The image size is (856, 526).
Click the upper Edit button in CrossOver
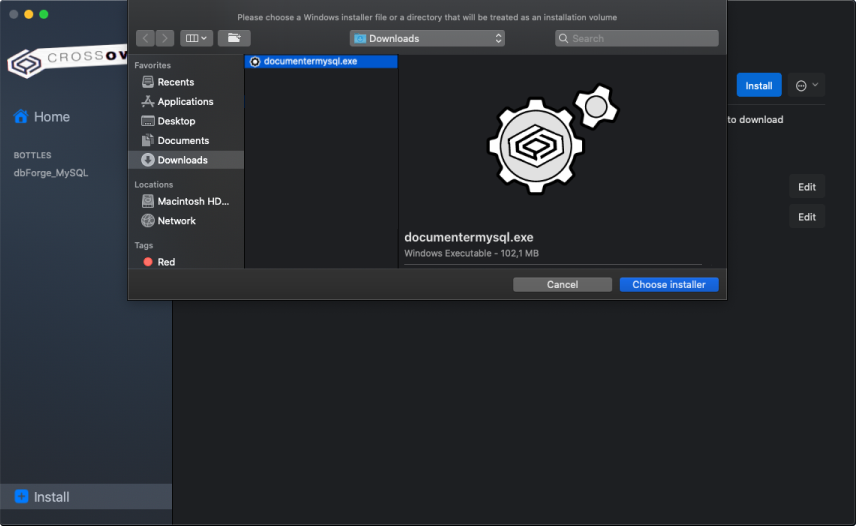click(807, 187)
